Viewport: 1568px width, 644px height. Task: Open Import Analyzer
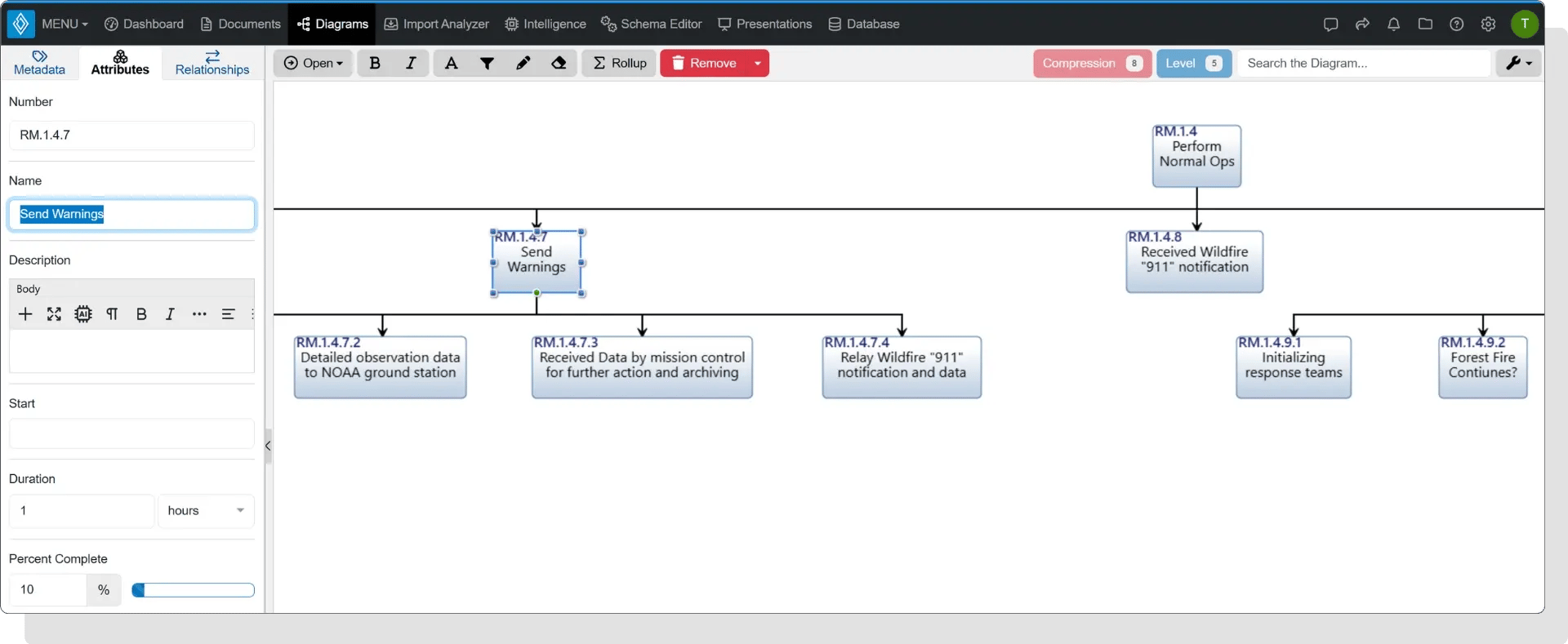436,24
